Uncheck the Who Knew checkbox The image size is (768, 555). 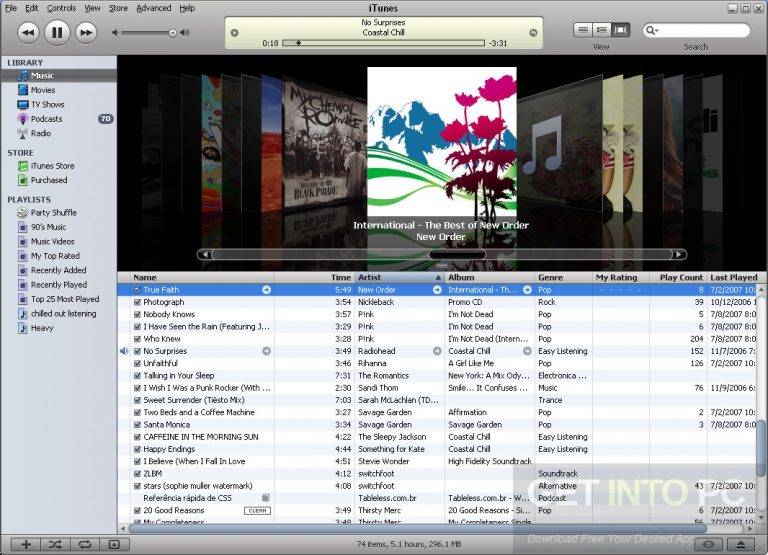[x=138, y=339]
